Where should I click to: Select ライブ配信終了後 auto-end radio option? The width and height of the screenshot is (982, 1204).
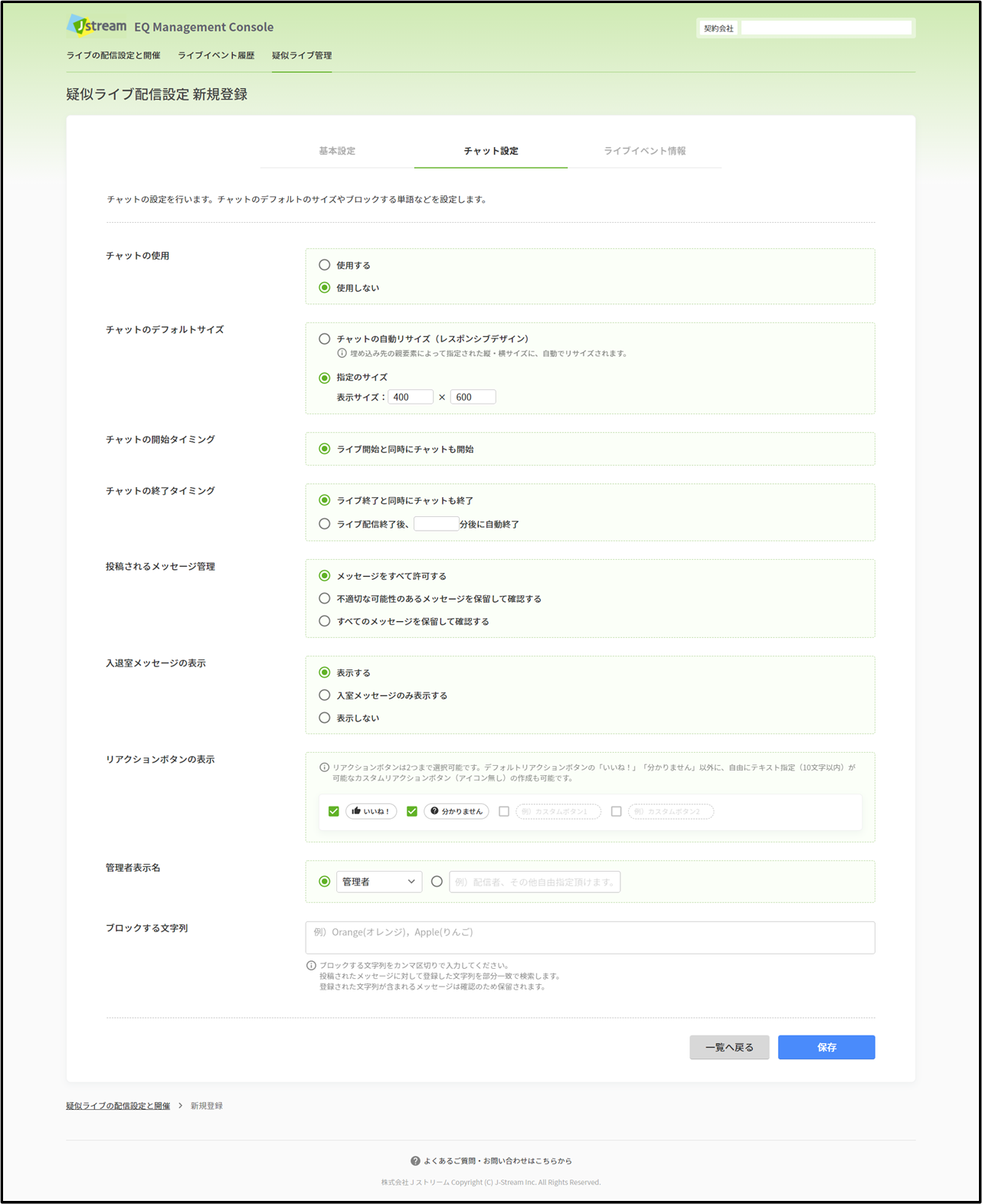[x=325, y=524]
